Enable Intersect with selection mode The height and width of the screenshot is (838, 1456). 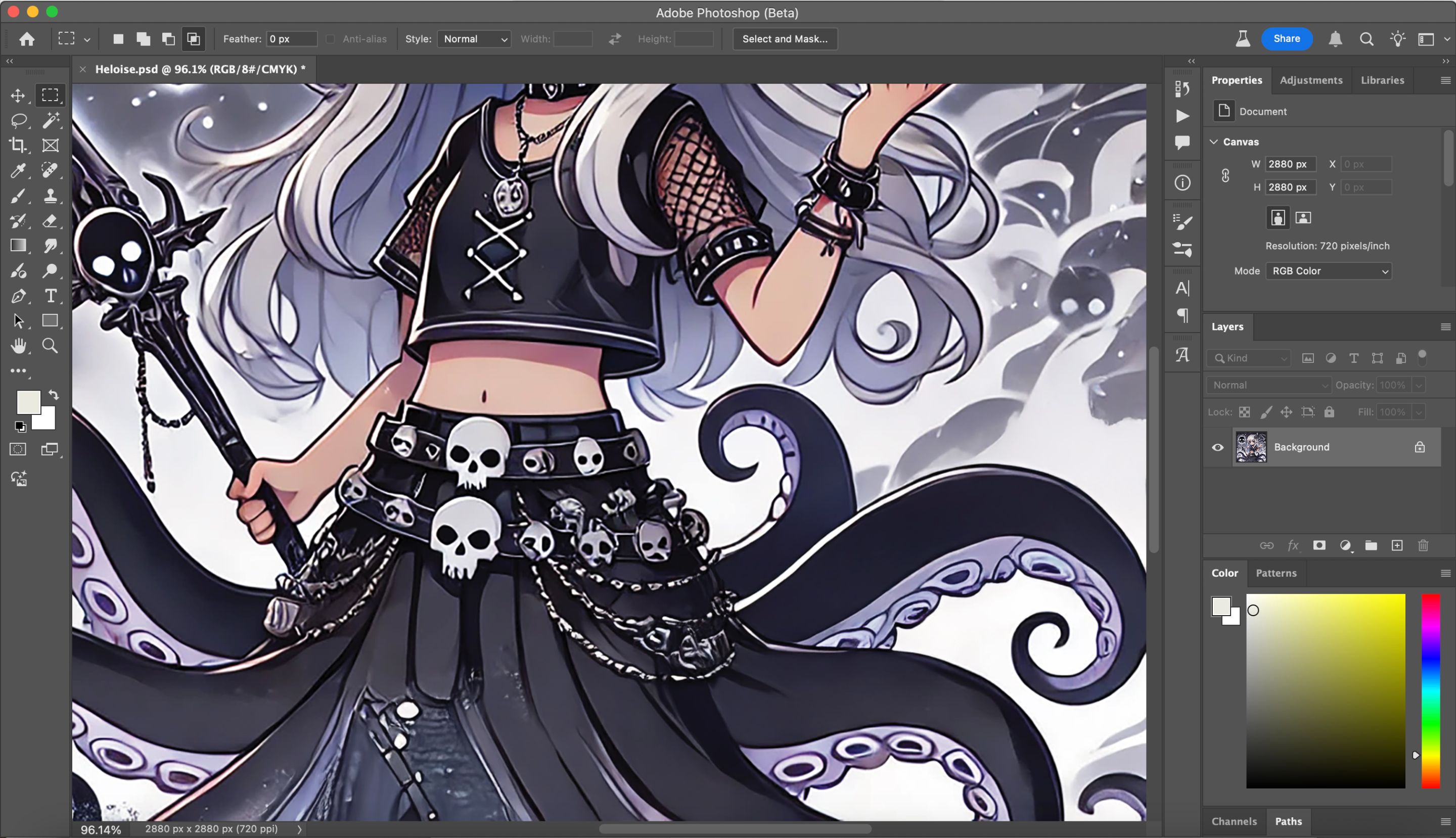(194, 38)
